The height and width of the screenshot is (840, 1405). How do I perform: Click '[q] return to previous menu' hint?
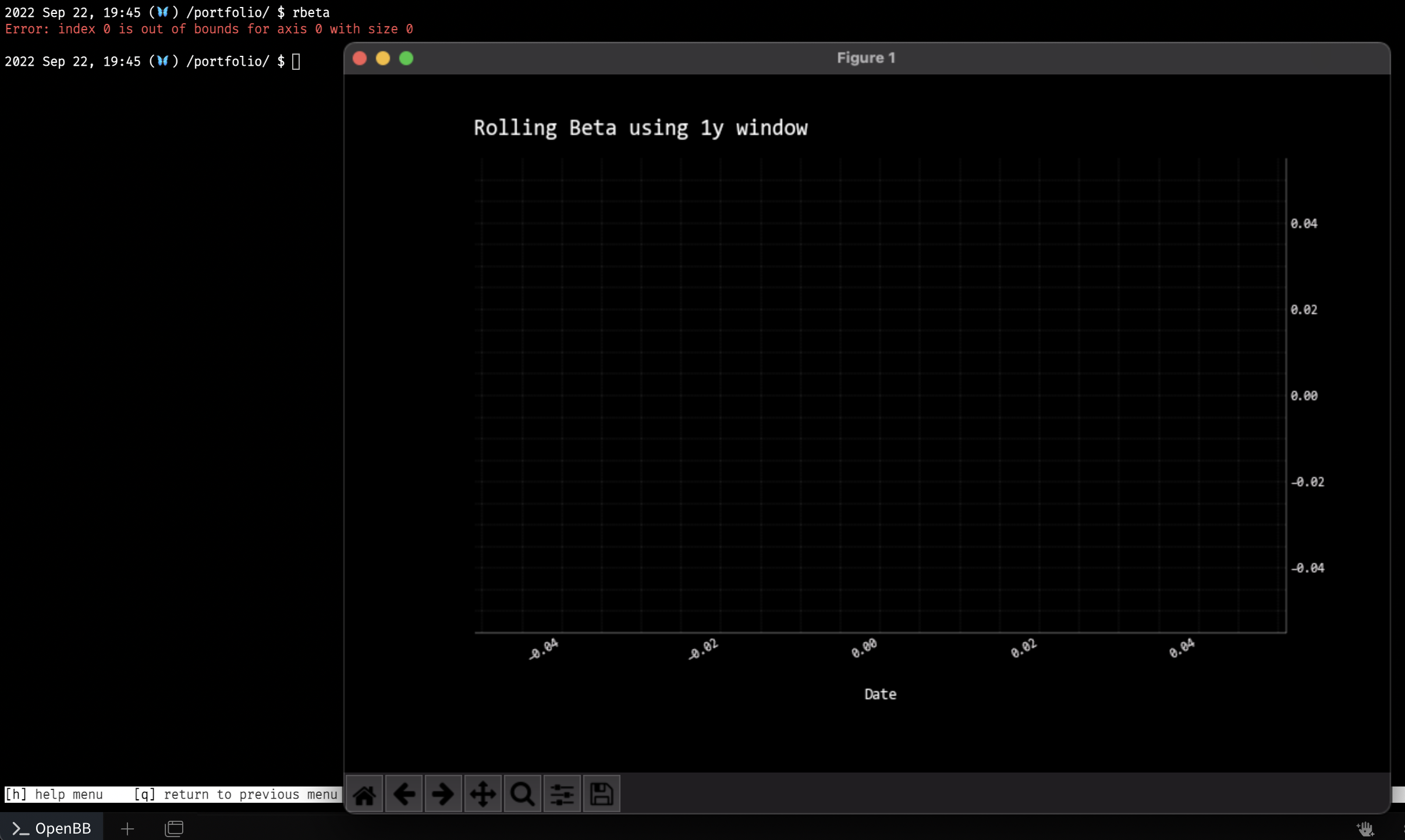coord(236,794)
